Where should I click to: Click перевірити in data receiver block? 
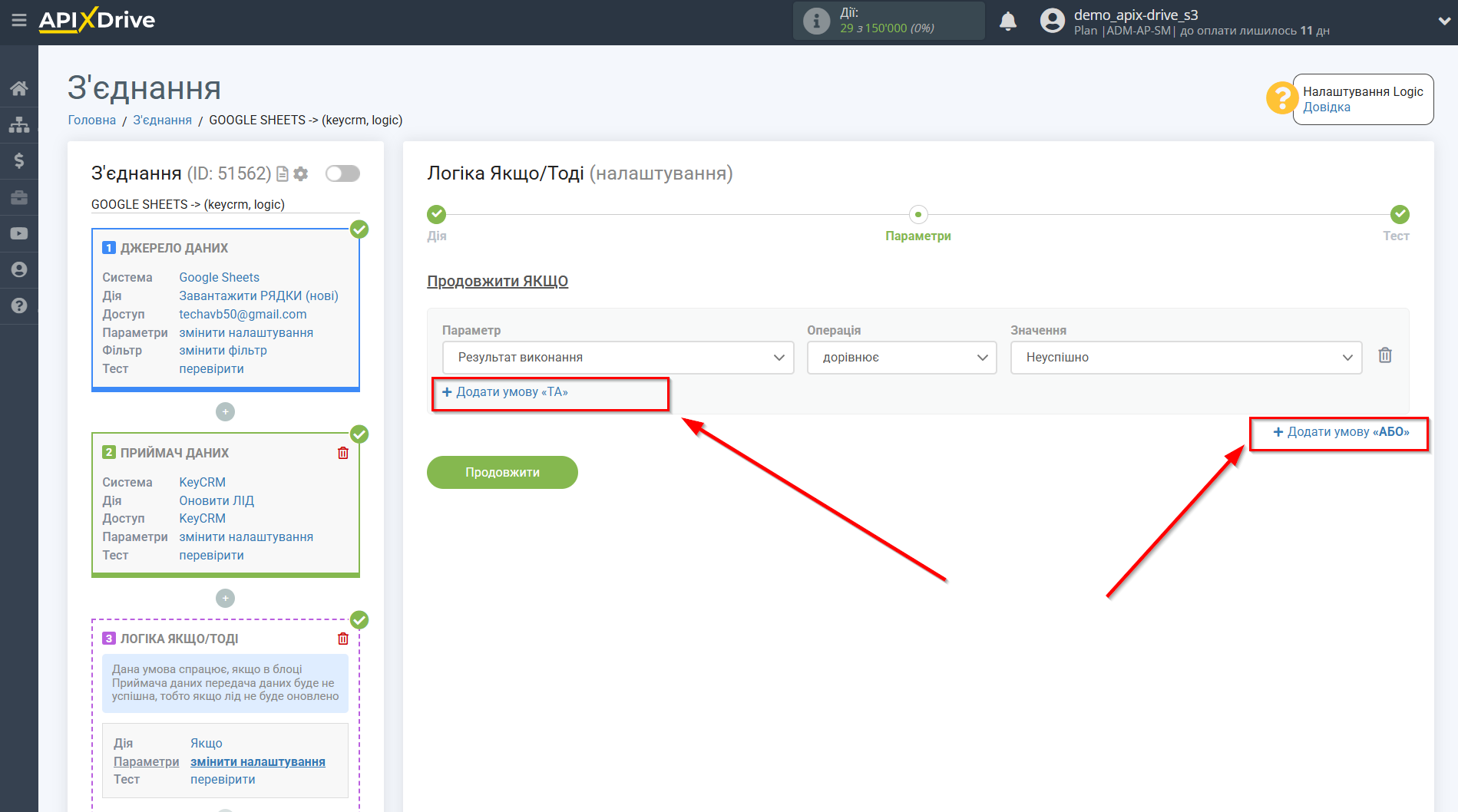[211, 555]
